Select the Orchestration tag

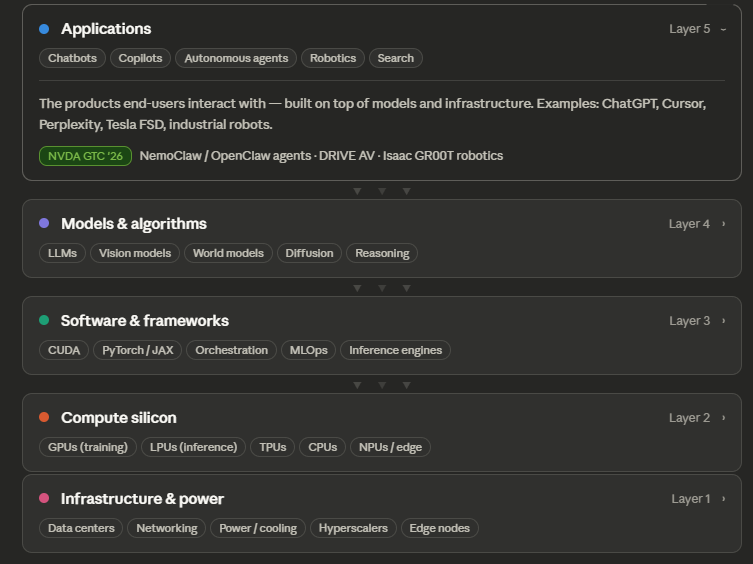tap(231, 350)
